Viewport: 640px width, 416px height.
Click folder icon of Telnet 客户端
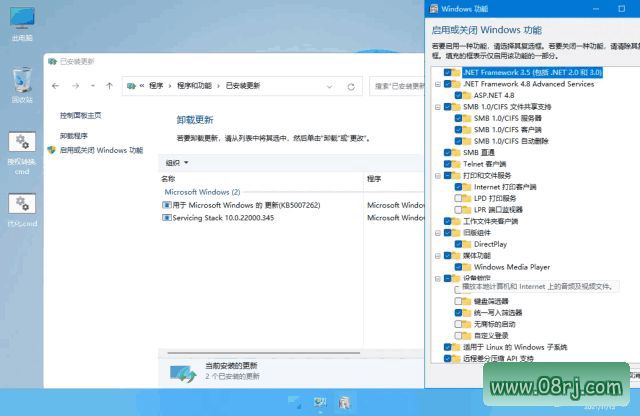(x=456, y=164)
